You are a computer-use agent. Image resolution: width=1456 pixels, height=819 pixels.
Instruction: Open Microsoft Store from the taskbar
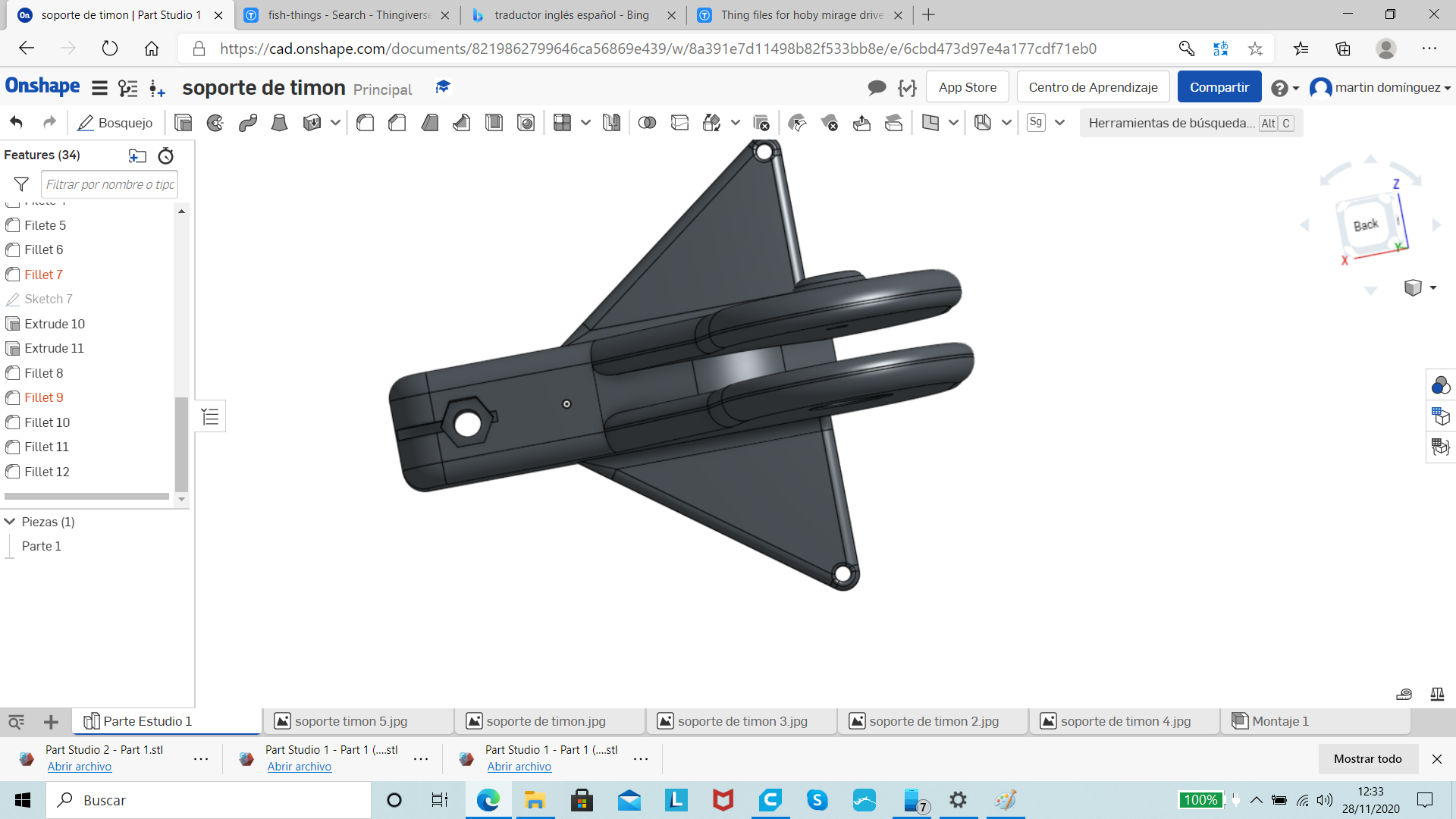click(582, 800)
